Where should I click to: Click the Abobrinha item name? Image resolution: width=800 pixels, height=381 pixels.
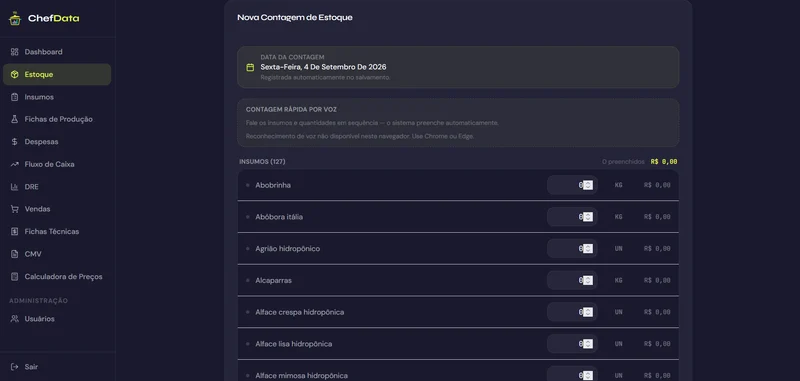(273, 185)
